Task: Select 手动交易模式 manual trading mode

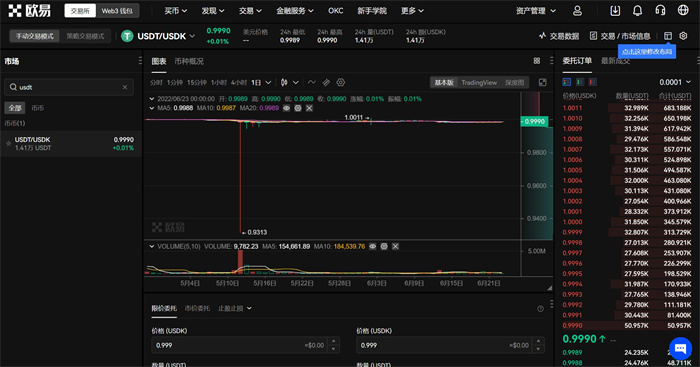Action: click(x=35, y=36)
